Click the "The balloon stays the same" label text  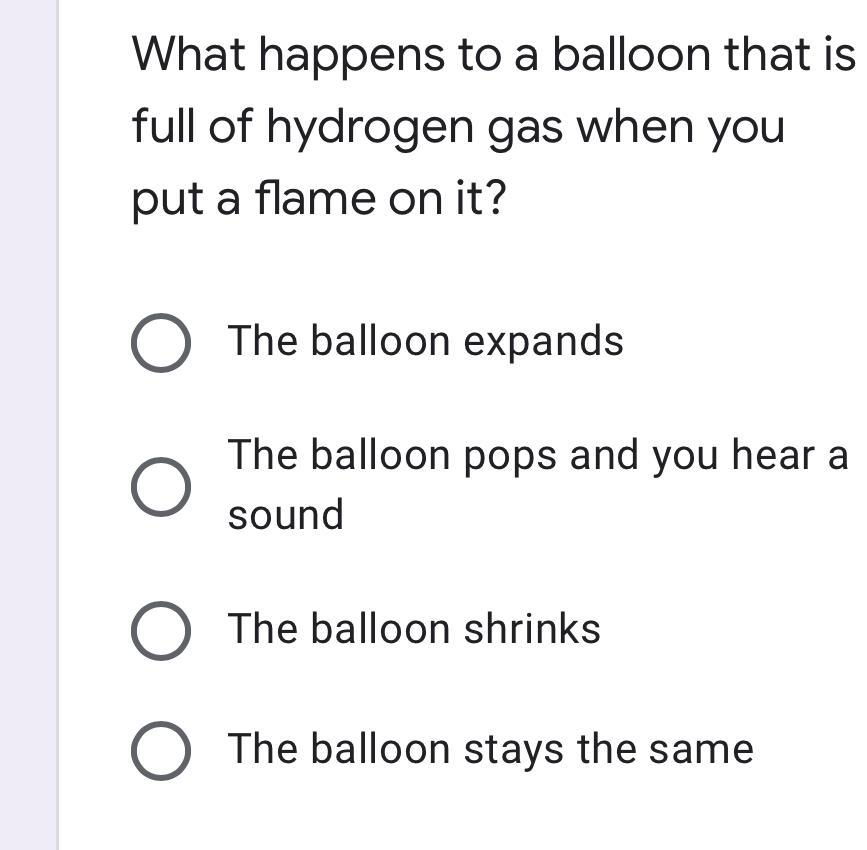pos(490,749)
